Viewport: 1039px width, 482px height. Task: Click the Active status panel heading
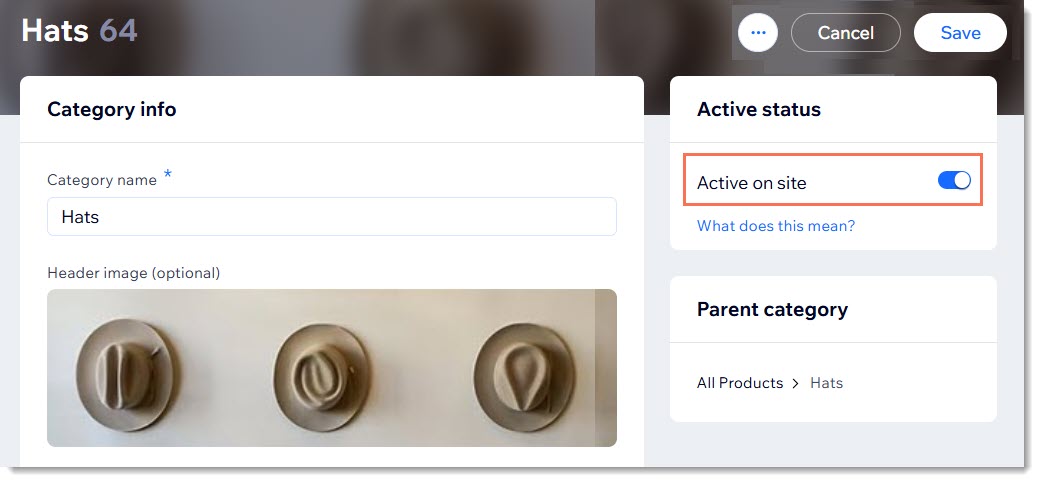759,110
